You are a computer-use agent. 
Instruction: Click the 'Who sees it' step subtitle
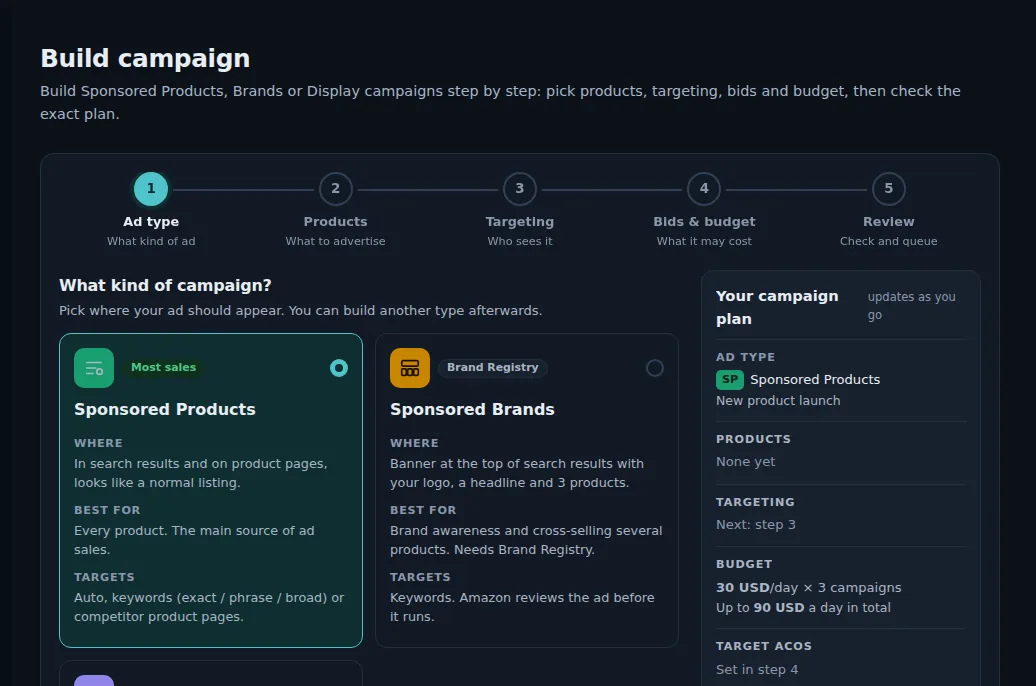pyautogui.click(x=520, y=241)
